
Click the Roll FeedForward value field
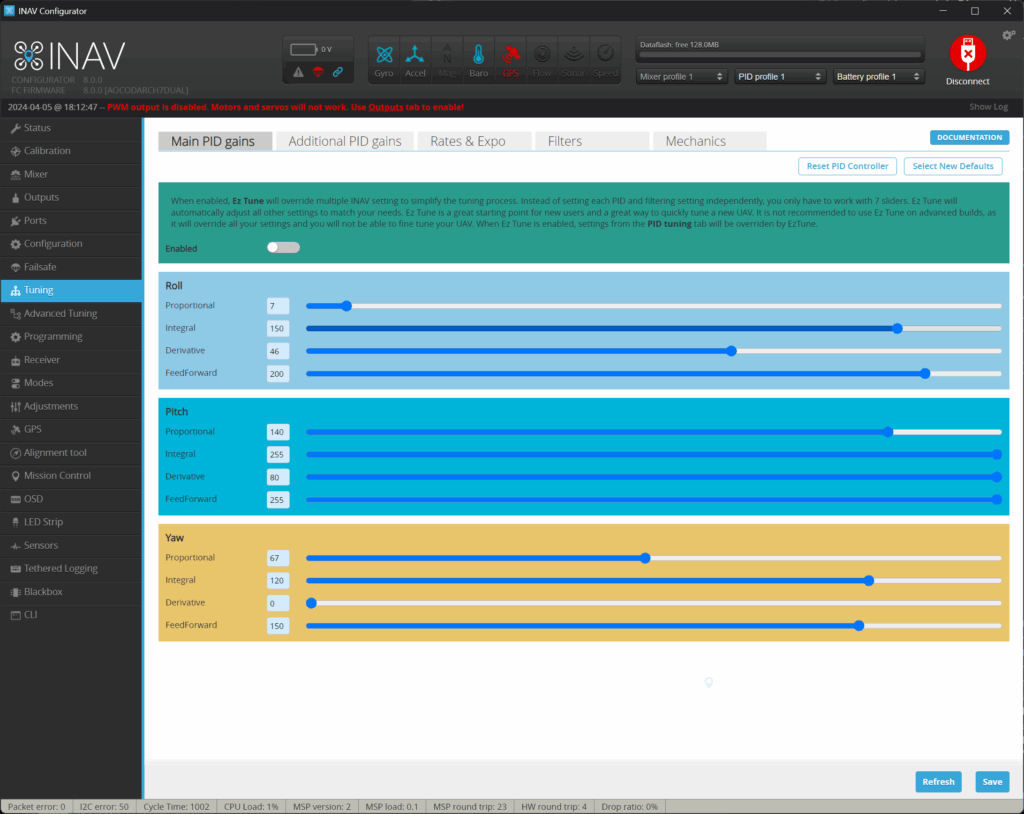(x=278, y=374)
